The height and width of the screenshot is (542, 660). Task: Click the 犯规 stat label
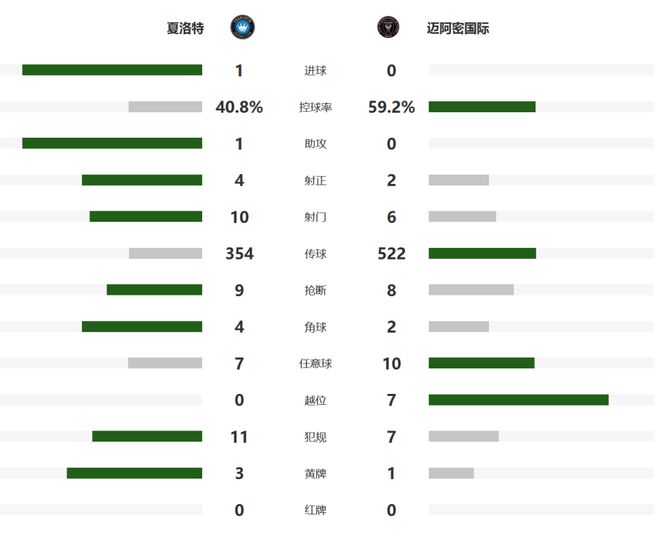315,437
